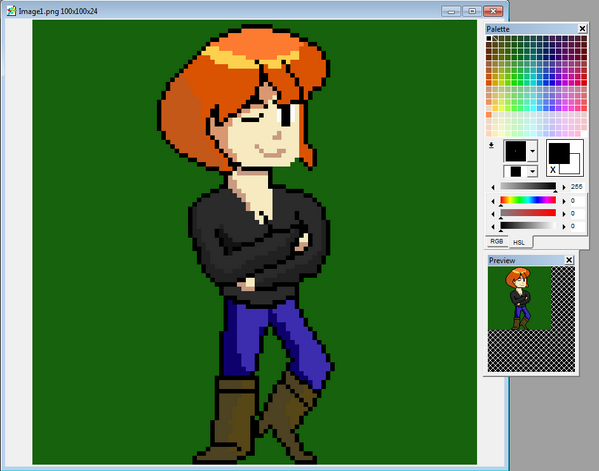Click the luminance value field beside gray slider

(x=577, y=226)
